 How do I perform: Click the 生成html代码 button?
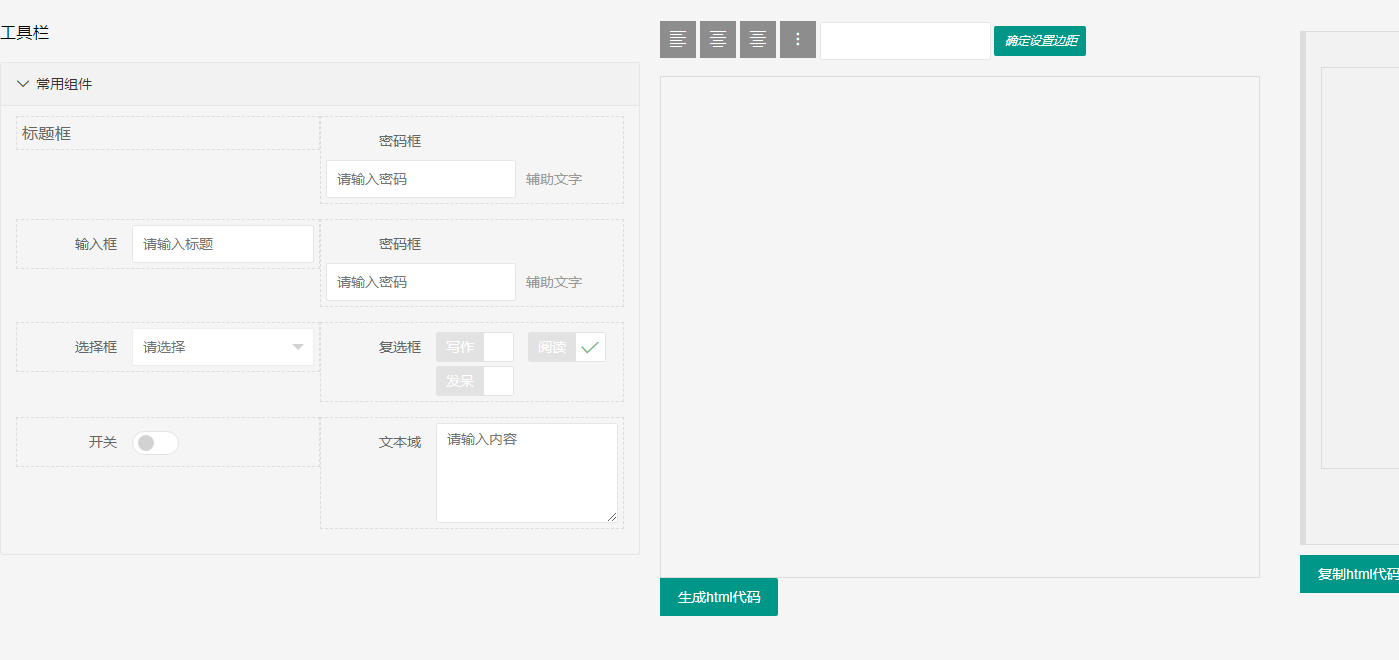pos(719,597)
